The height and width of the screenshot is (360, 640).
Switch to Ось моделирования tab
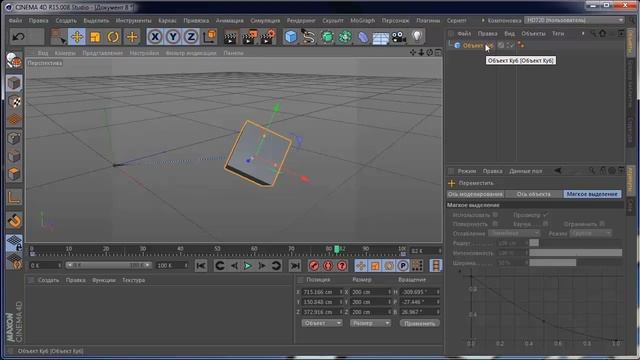[475, 194]
